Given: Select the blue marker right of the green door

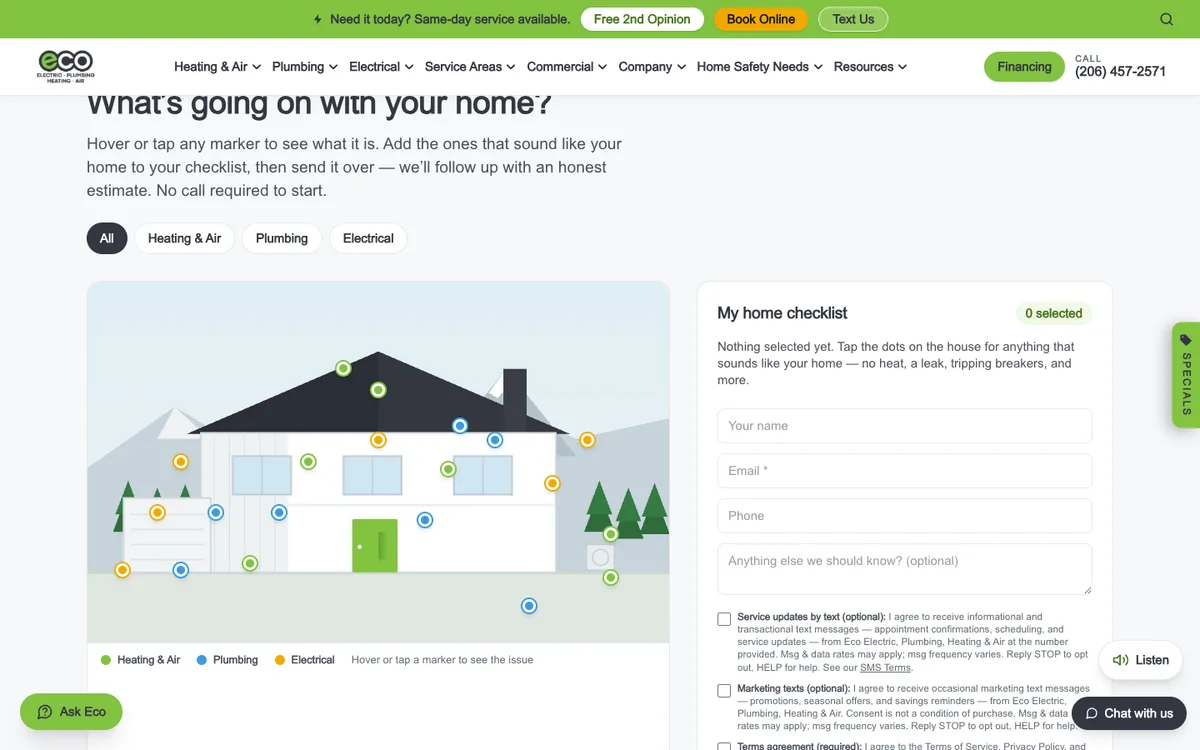Looking at the screenshot, I should point(425,520).
